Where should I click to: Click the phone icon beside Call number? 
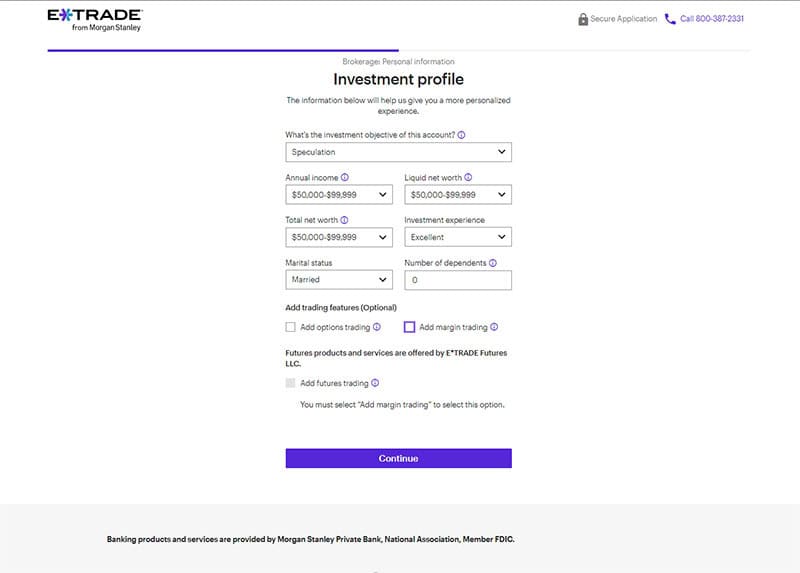coord(670,19)
